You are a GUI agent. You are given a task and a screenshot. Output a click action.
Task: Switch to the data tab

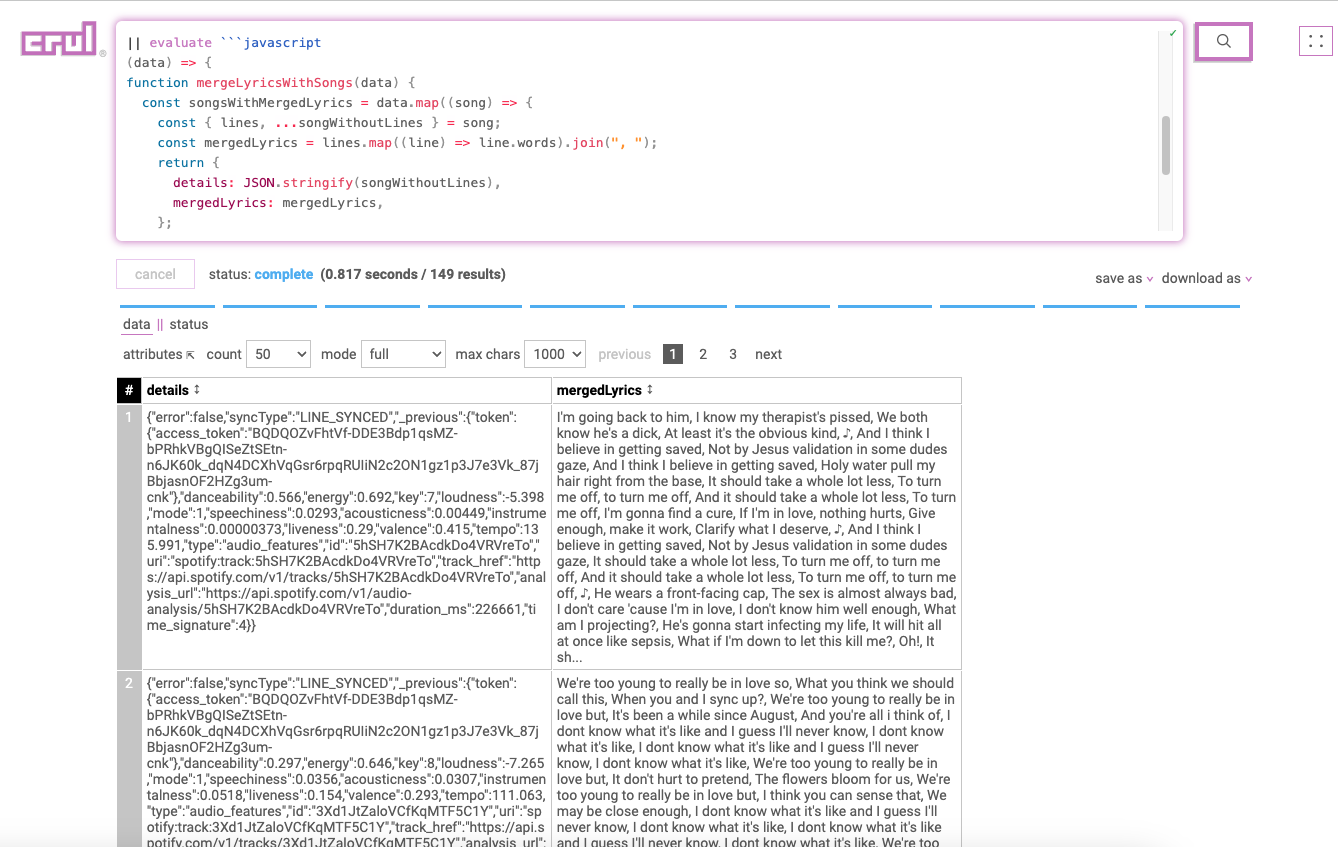pyautogui.click(x=137, y=324)
